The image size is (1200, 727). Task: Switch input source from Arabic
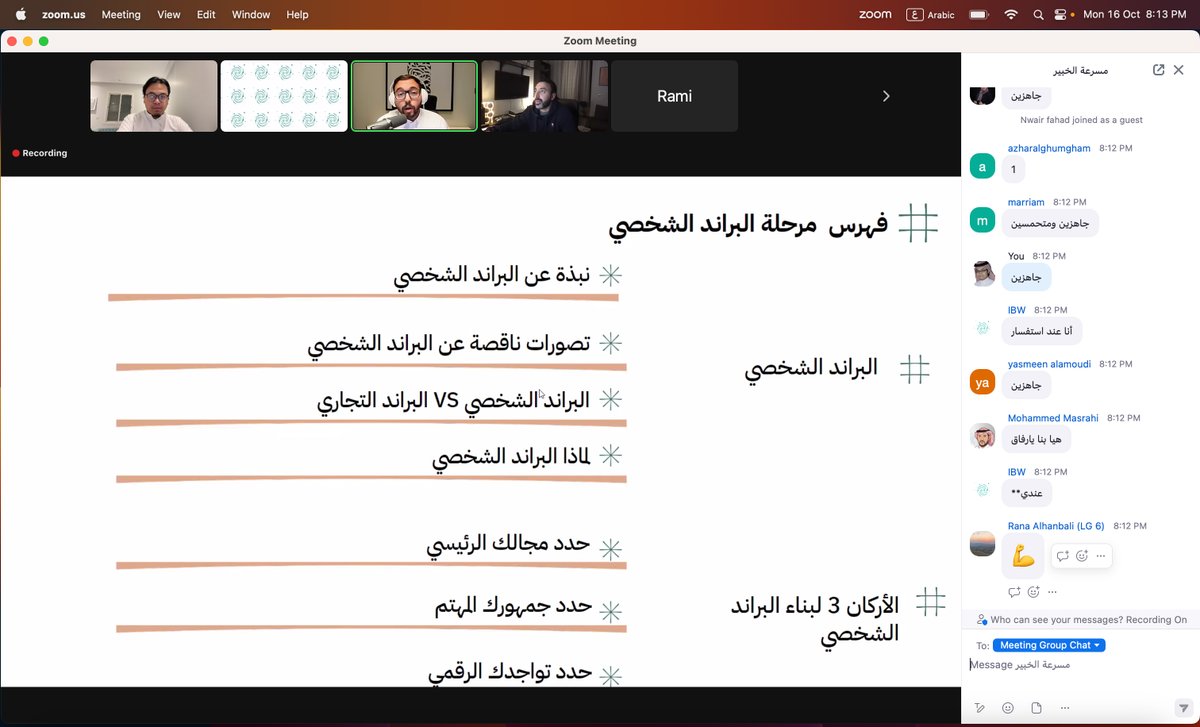tap(930, 14)
